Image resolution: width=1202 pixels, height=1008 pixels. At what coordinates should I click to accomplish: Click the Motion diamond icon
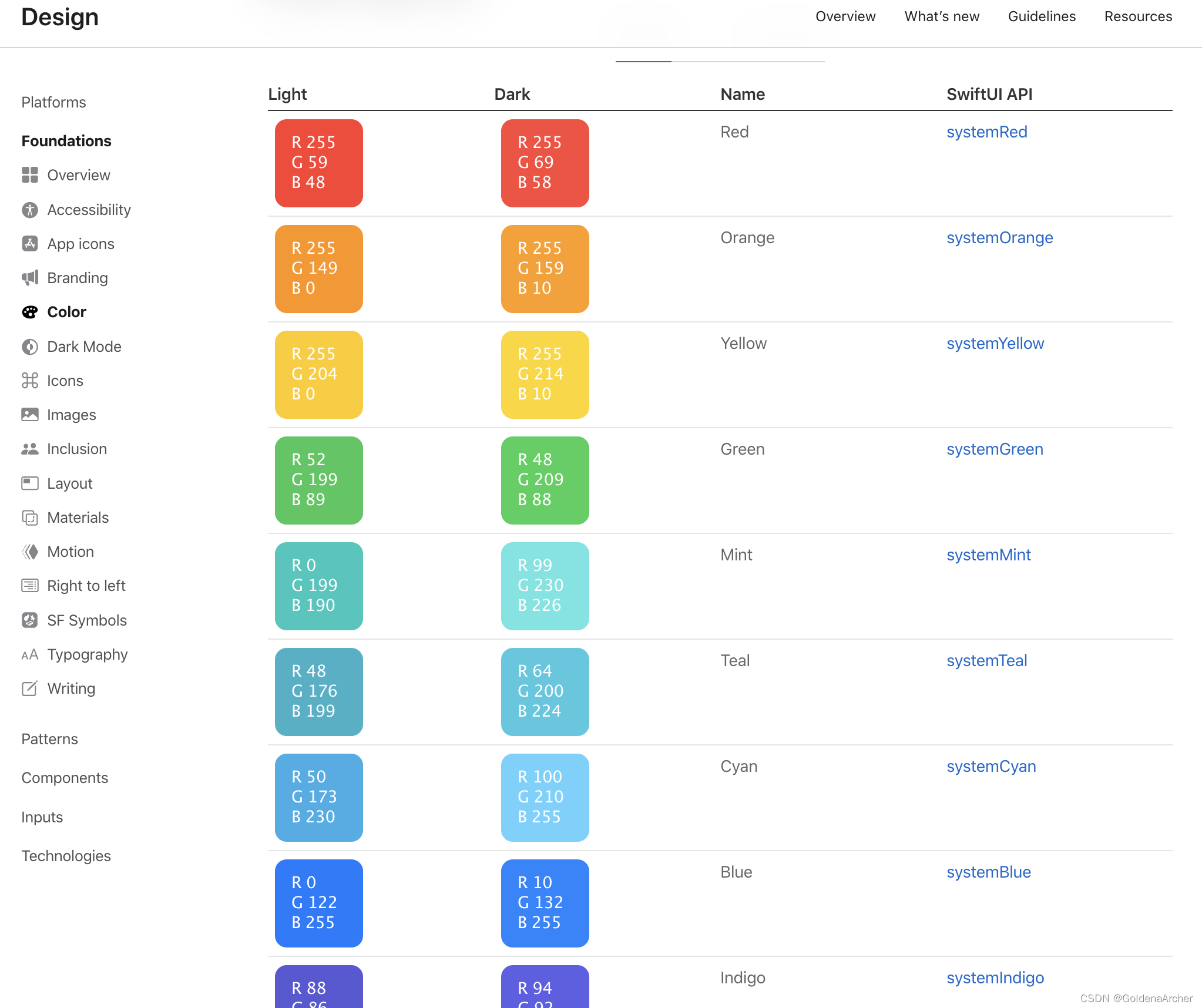(30, 552)
